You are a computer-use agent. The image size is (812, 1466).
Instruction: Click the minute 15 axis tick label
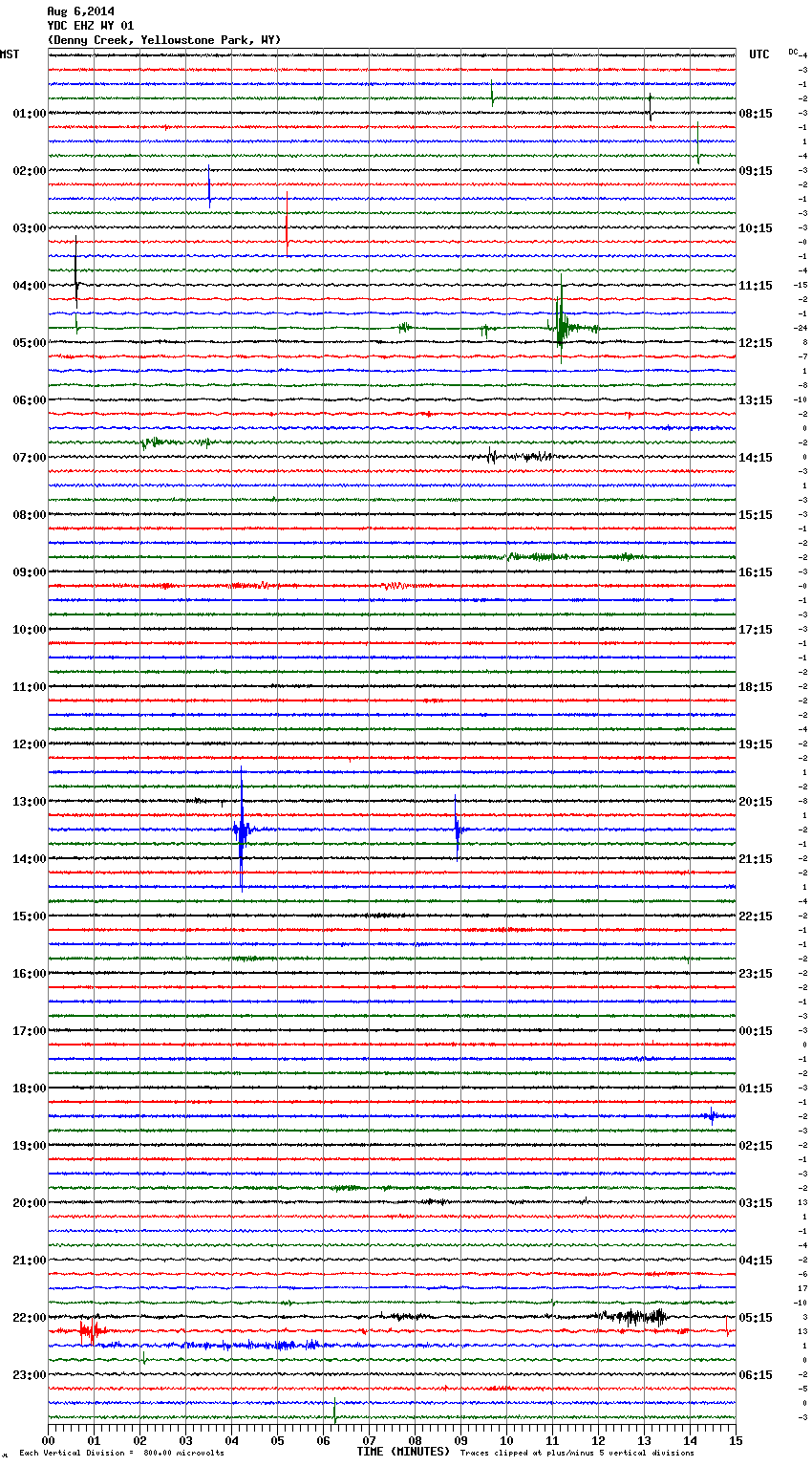(736, 1440)
